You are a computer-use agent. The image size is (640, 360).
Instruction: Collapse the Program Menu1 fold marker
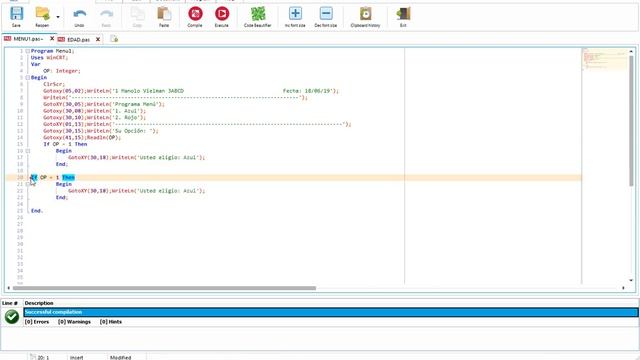[x=28, y=51]
